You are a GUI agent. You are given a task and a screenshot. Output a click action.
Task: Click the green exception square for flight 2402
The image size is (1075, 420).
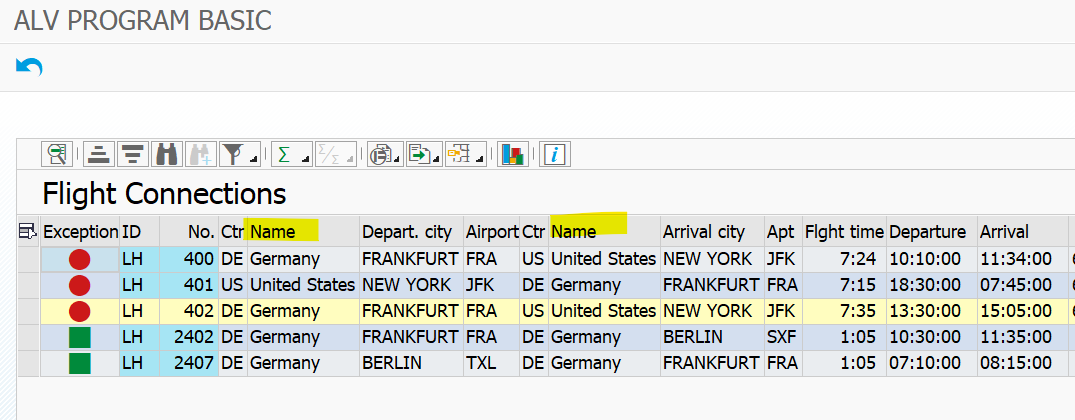(x=80, y=337)
